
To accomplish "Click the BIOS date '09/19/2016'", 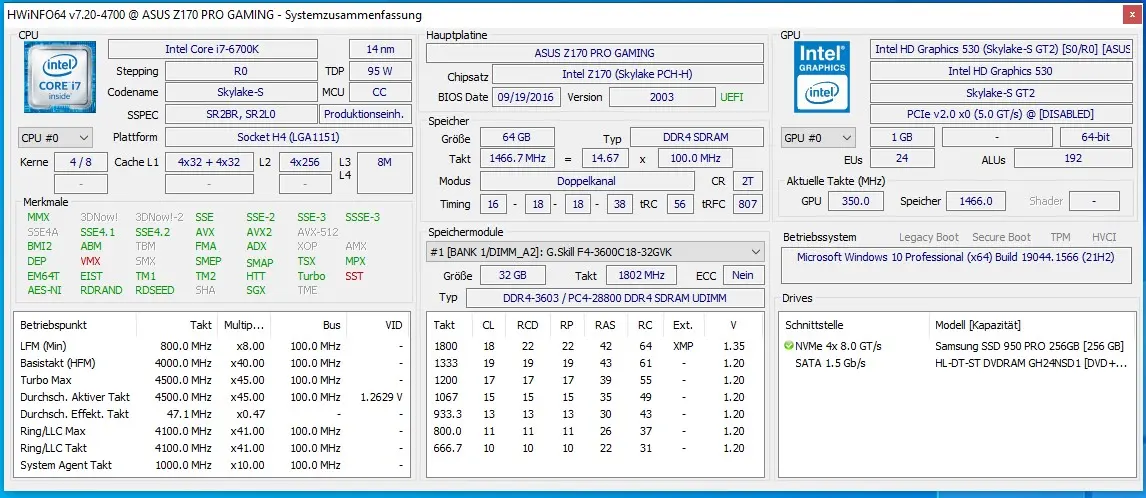I will 526,97.
